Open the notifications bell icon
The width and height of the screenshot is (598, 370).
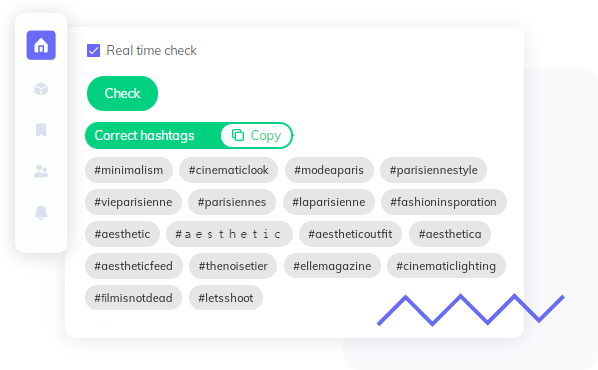tap(41, 212)
